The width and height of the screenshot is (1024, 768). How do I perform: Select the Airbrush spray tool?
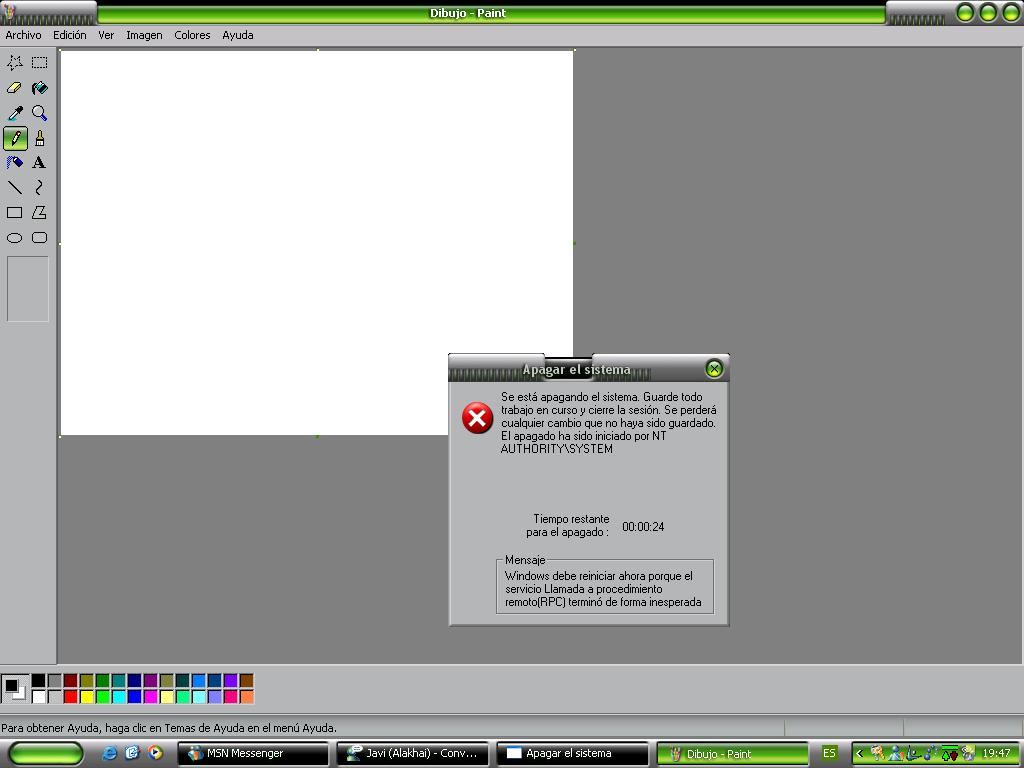15,163
